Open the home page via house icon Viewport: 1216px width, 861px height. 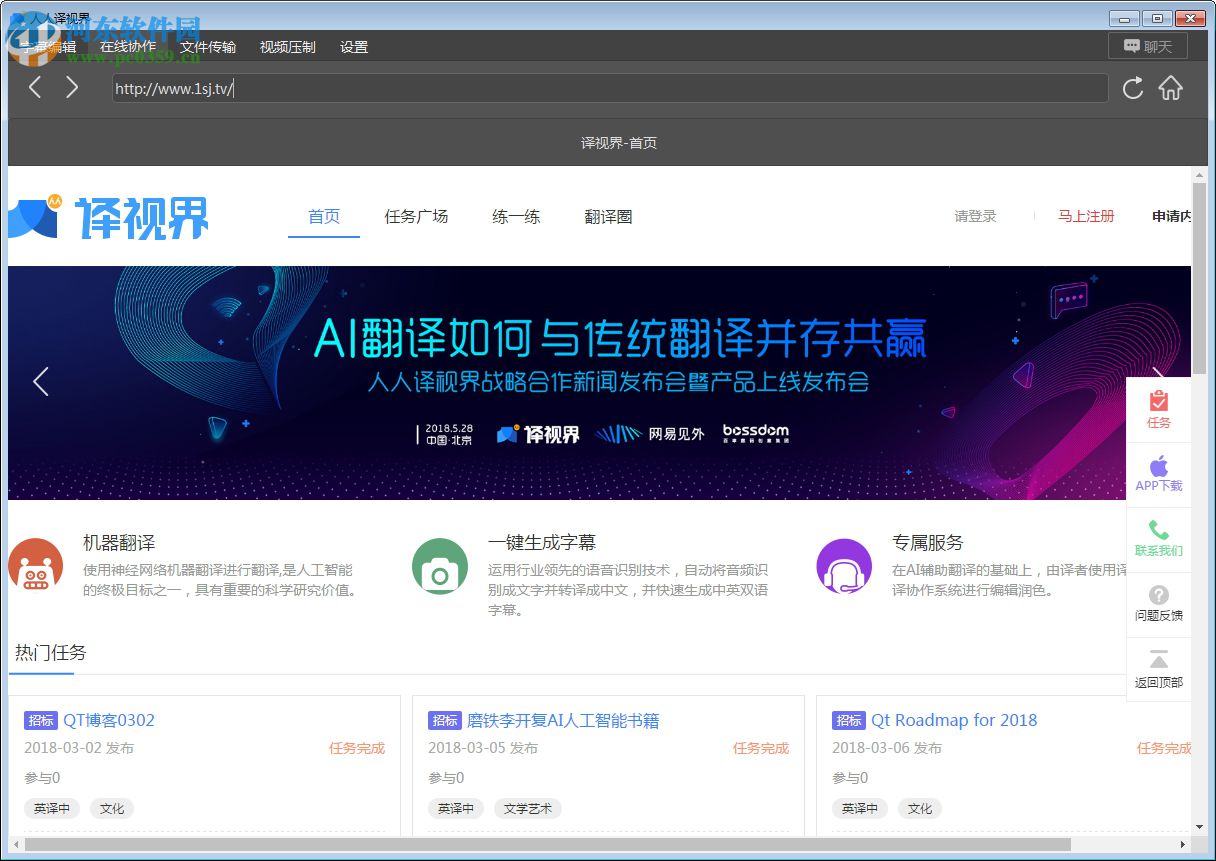coord(1170,88)
